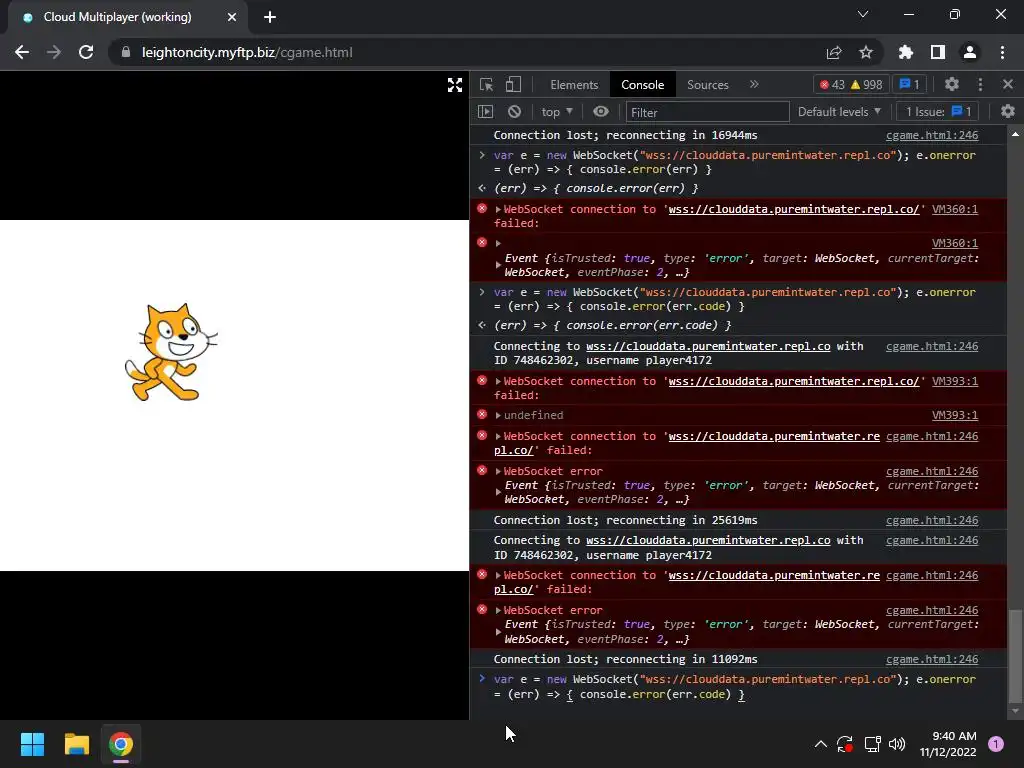Click the Scratch cat sprite
Viewport: 1024px width, 768px height.
171,352
